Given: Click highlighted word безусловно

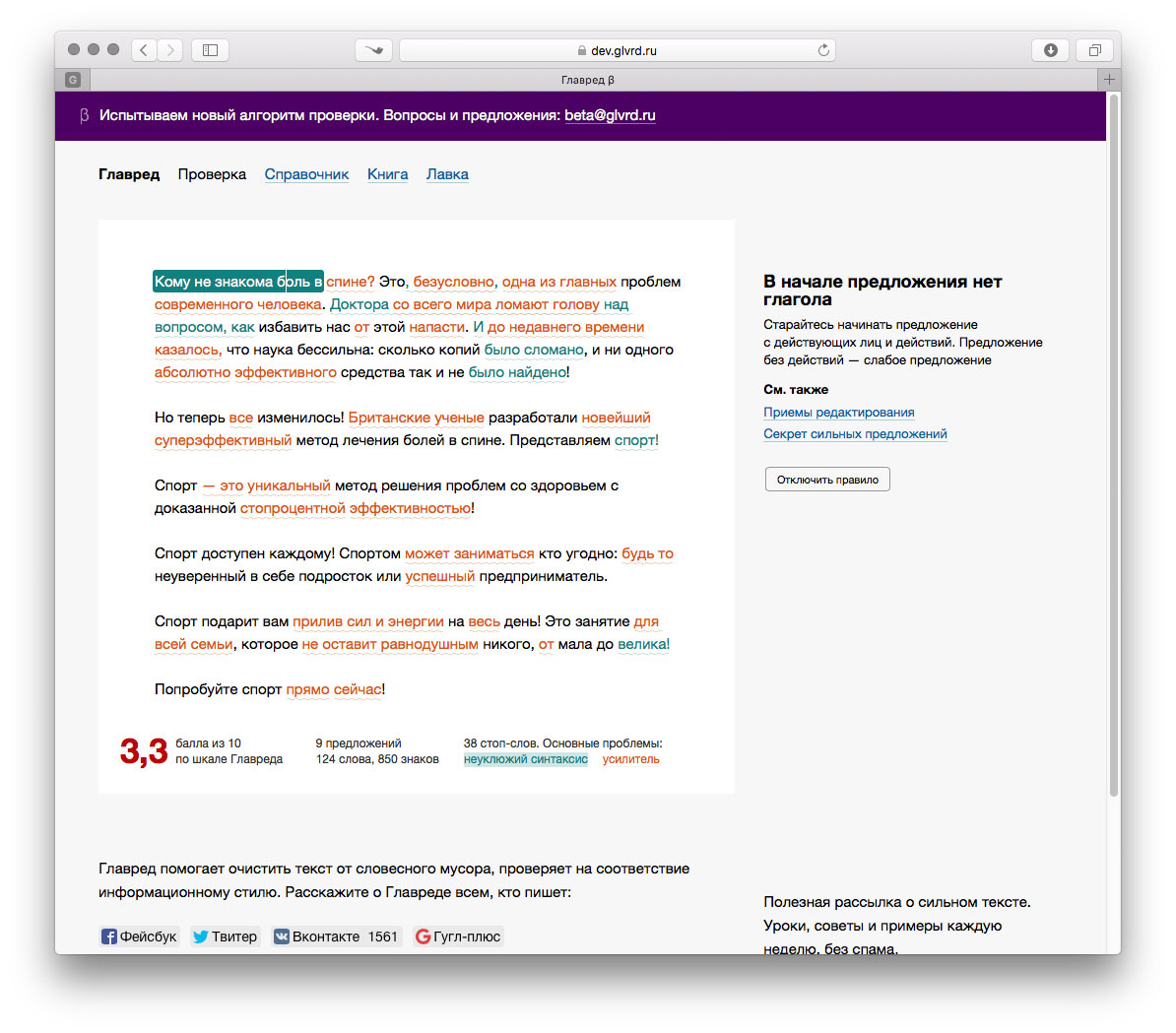Looking at the screenshot, I should pyautogui.click(x=454, y=282).
